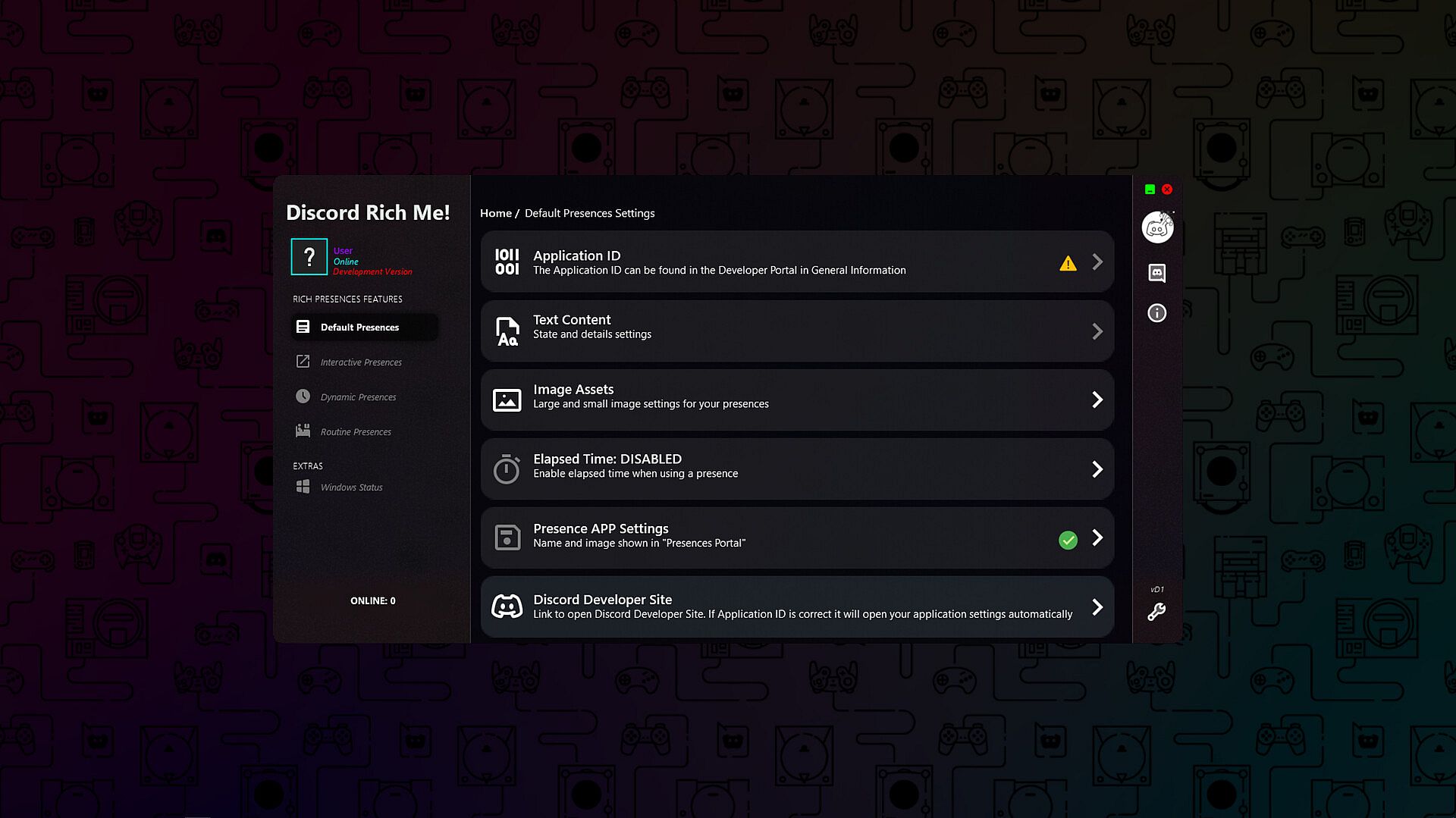This screenshot has width=1456, height=818.
Task: Open the Application ID setting title
Action: [576, 255]
